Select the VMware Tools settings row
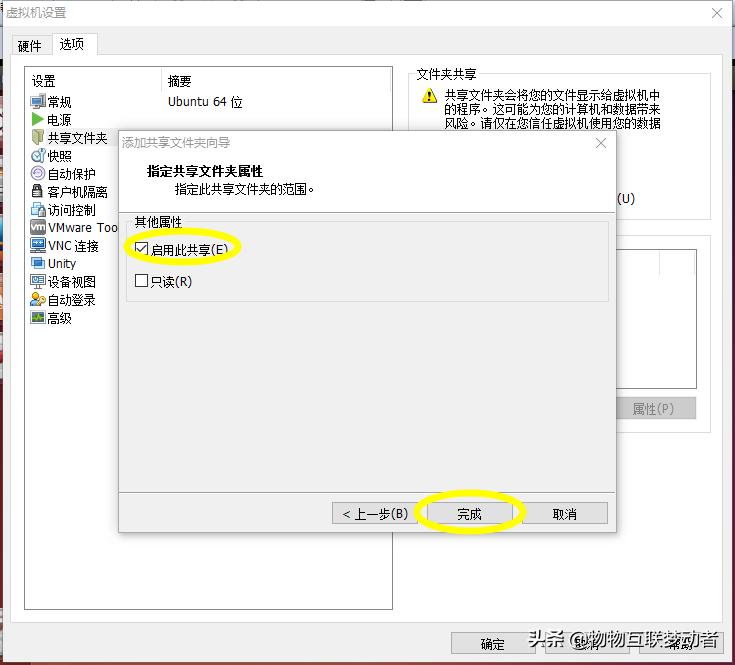The image size is (735, 665). tap(74, 227)
